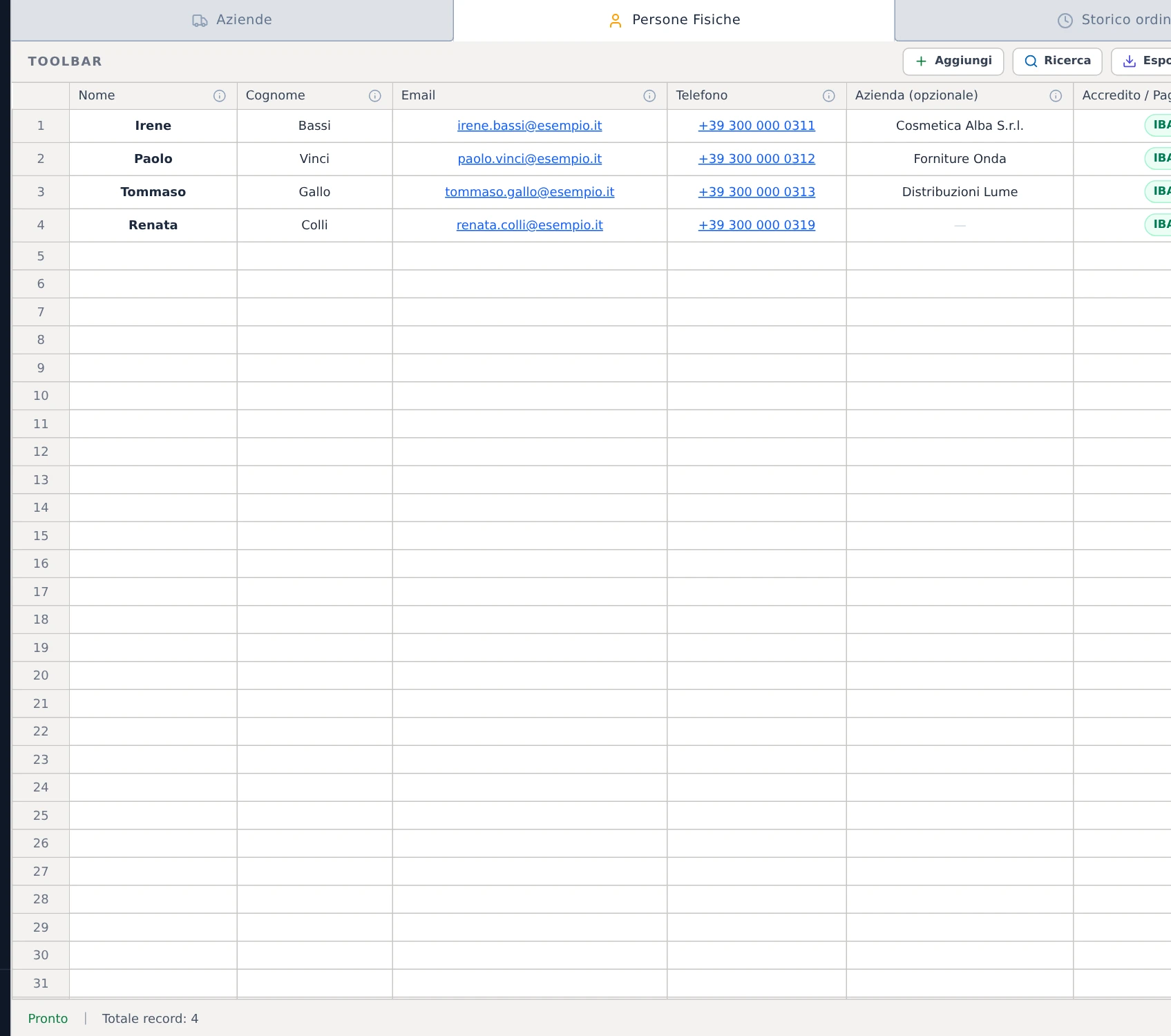1171x1036 pixels.
Task: Select the Renata name cell
Action: click(x=153, y=225)
